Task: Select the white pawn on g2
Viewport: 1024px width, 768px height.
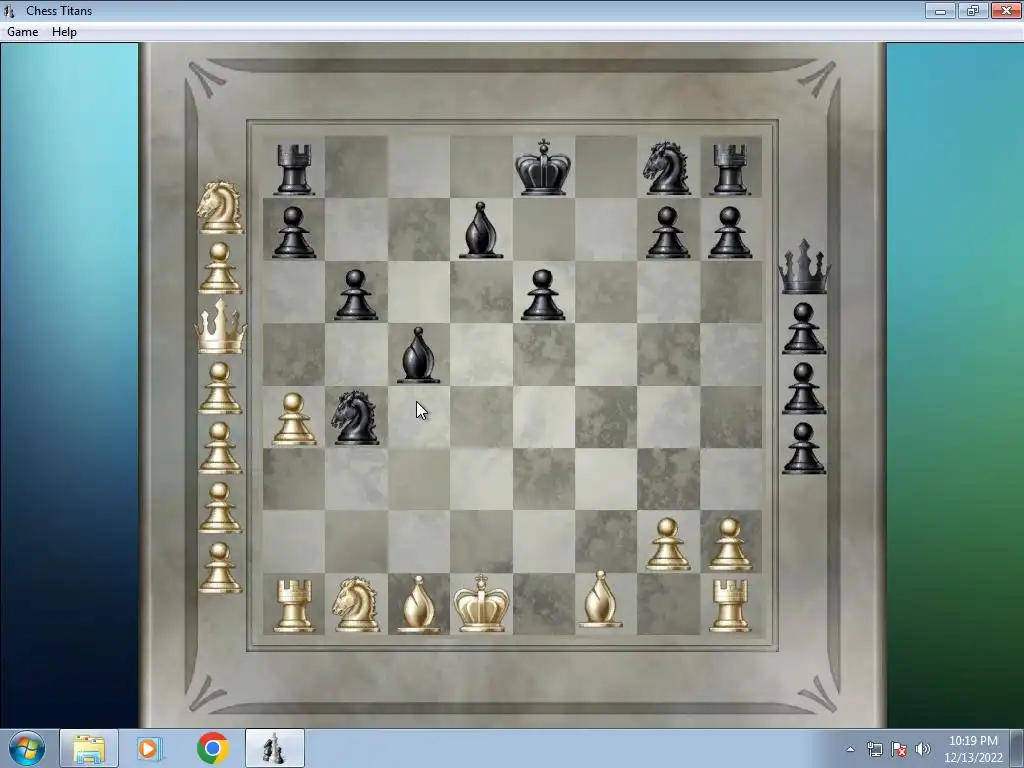Action: tap(667, 545)
